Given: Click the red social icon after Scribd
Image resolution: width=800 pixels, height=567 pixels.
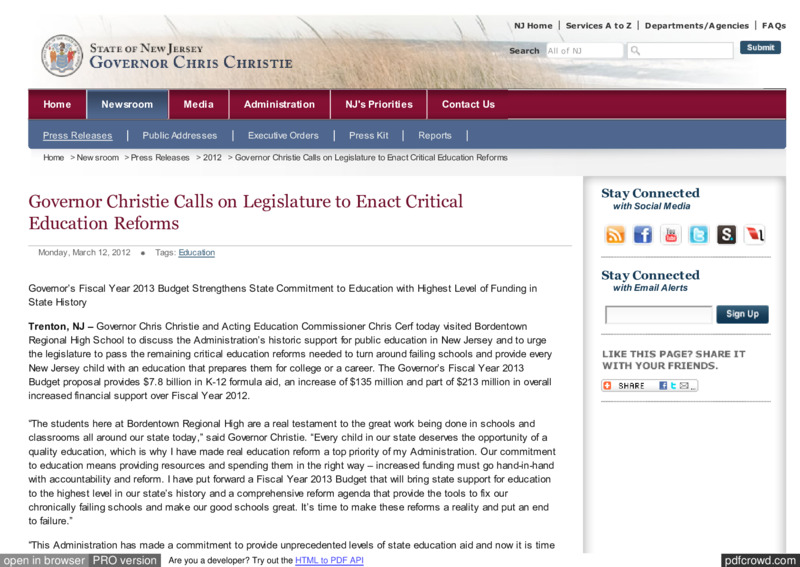Looking at the screenshot, I should 754,235.
